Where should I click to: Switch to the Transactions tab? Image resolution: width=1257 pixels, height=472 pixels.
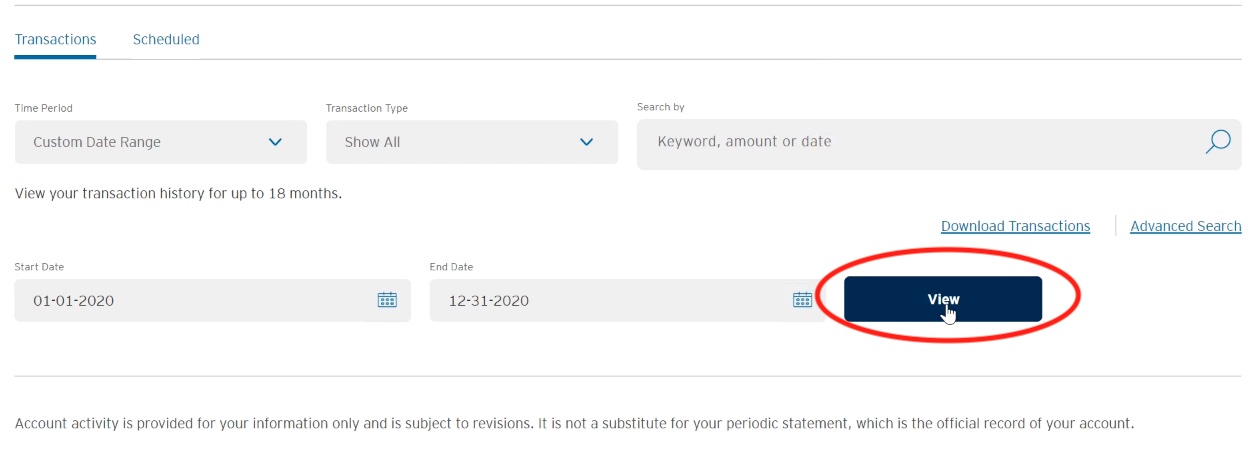pos(55,40)
